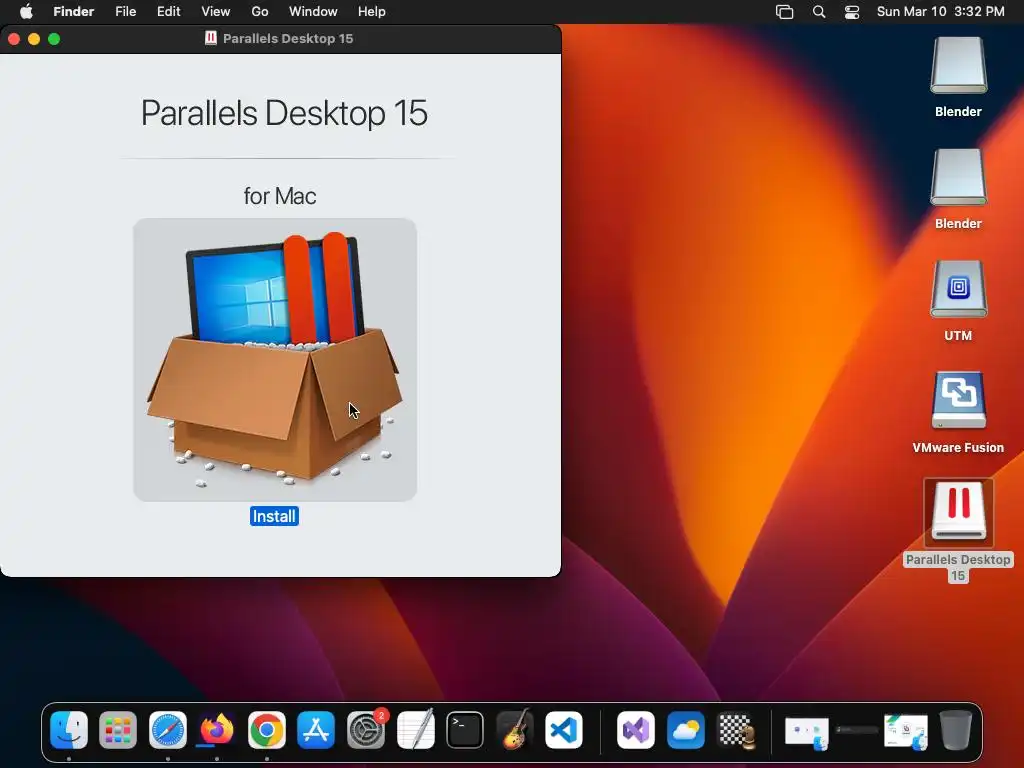Open Control Center in menu bar

[x=852, y=12]
